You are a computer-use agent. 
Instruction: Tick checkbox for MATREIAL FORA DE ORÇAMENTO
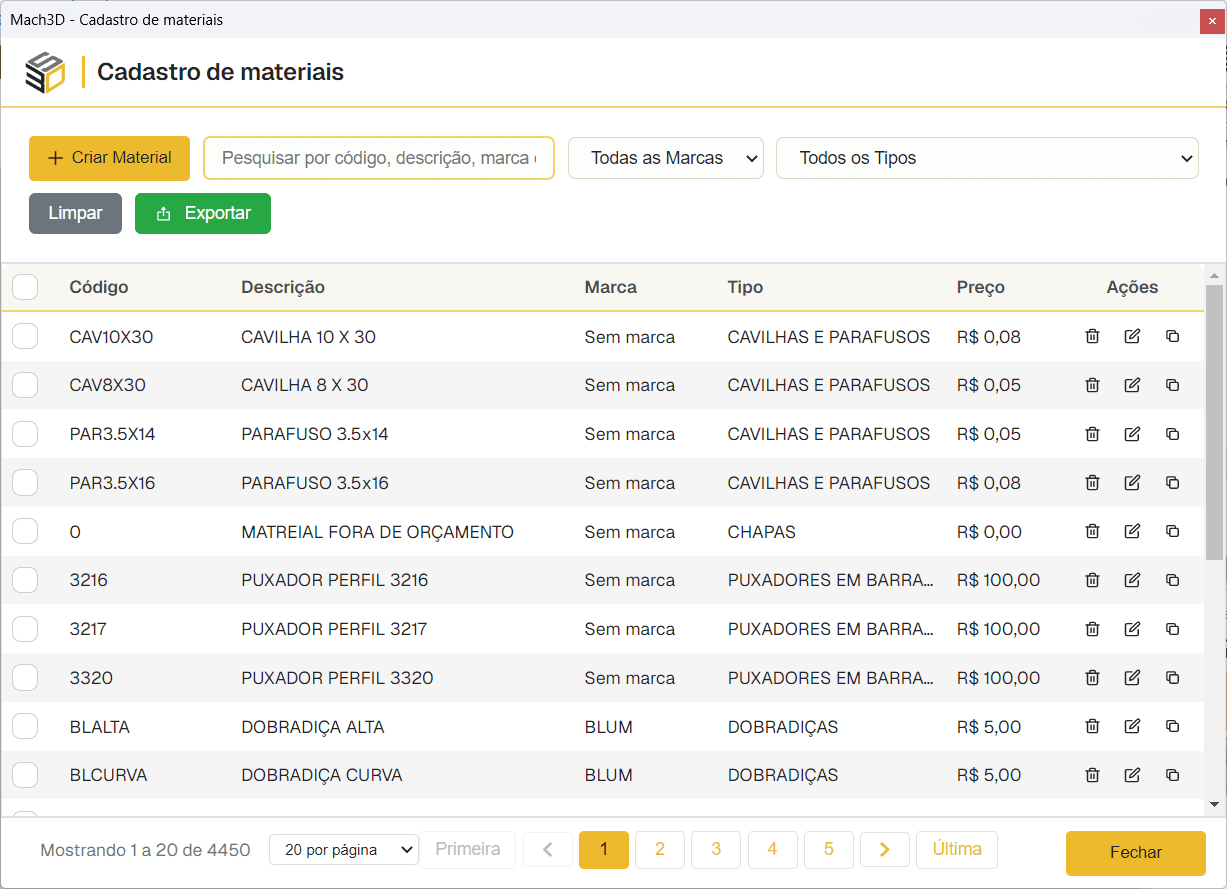[x=25, y=532]
